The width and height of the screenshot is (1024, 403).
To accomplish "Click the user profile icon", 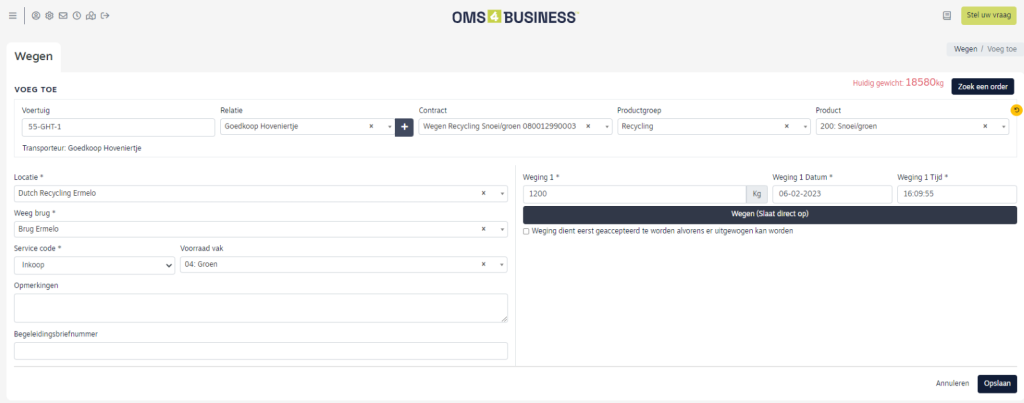I will (36, 16).
